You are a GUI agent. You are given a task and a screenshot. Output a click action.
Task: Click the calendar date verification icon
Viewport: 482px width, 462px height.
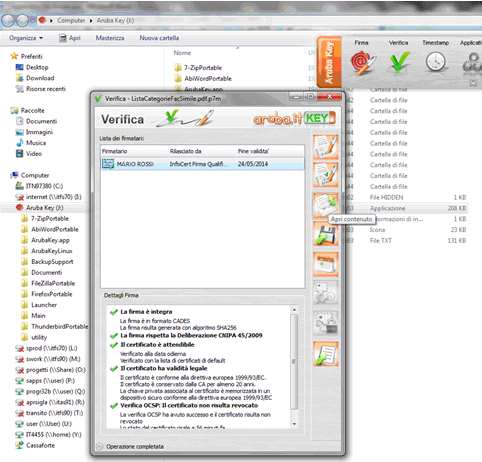326,264
